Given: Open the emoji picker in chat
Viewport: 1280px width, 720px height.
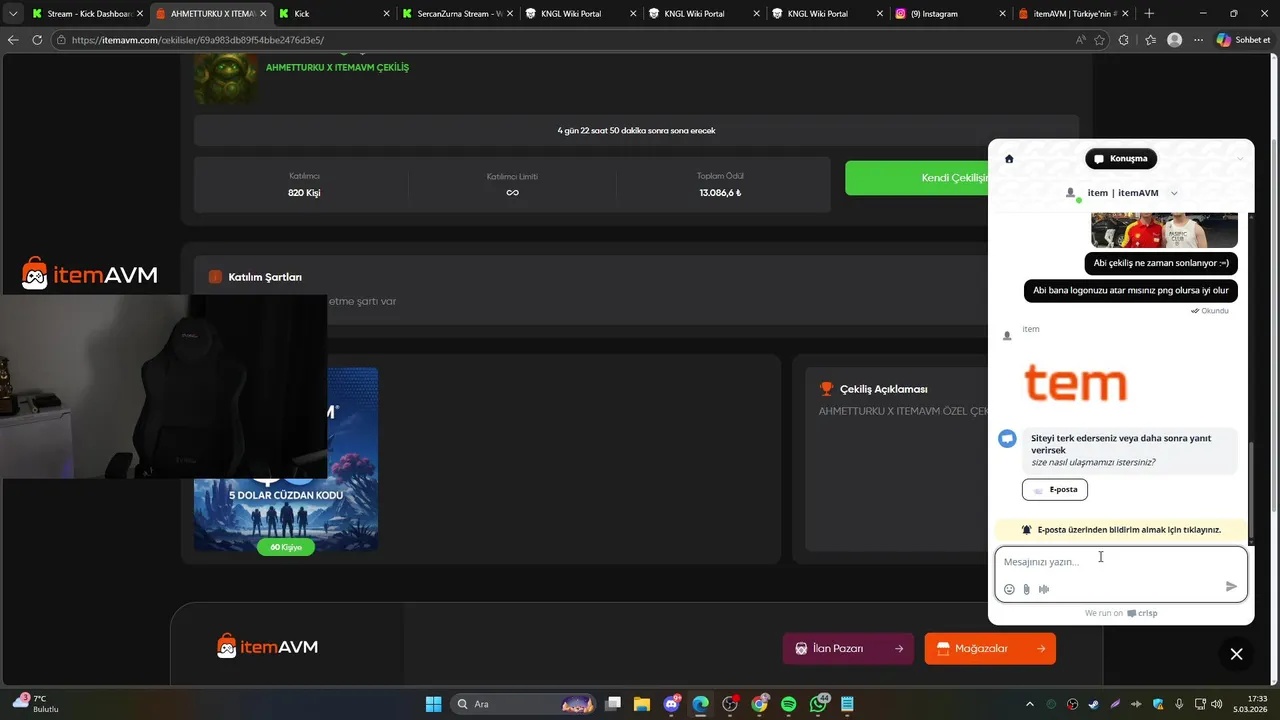Looking at the screenshot, I should pos(1009,589).
